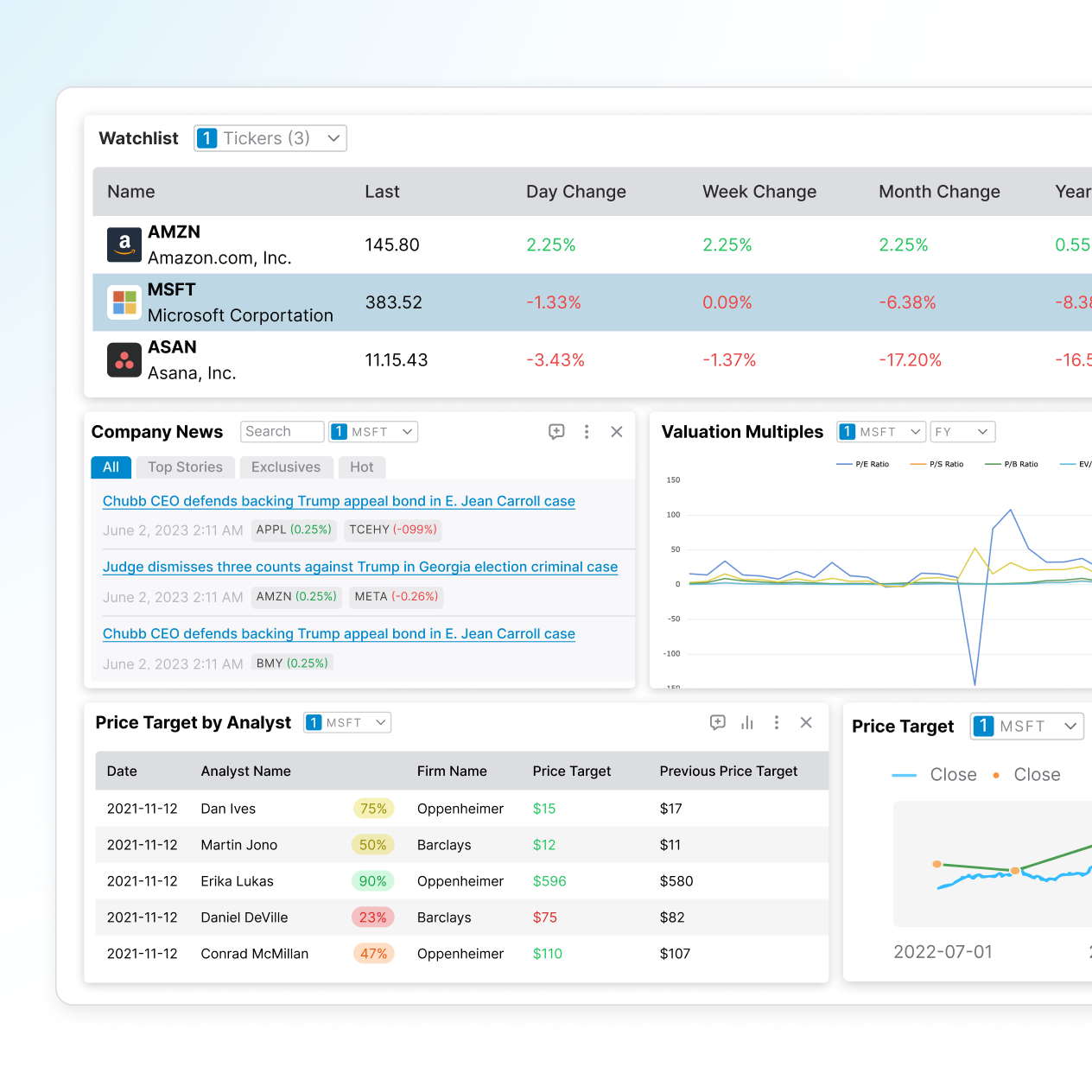Screen dimensions: 1092x1092
Task: Select analyst name Dan Ives
Action: tap(228, 809)
